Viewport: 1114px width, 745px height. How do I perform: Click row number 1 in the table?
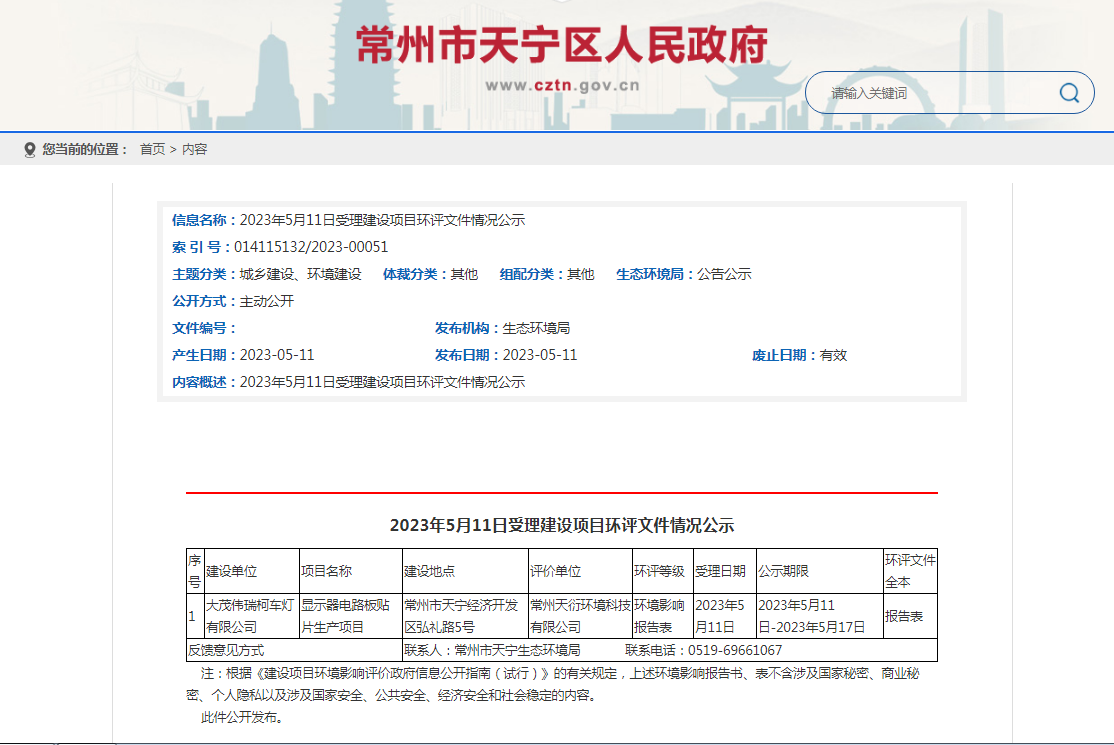pos(193,616)
